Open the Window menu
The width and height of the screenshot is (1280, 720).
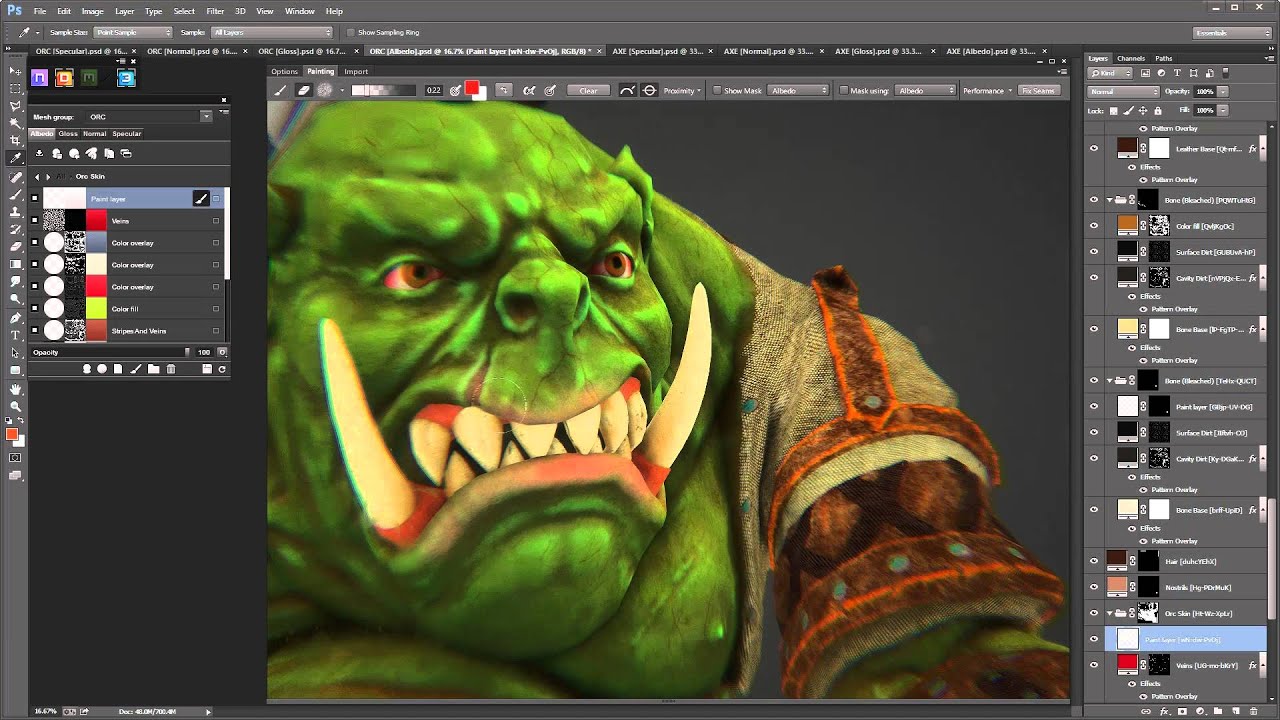[x=299, y=11]
